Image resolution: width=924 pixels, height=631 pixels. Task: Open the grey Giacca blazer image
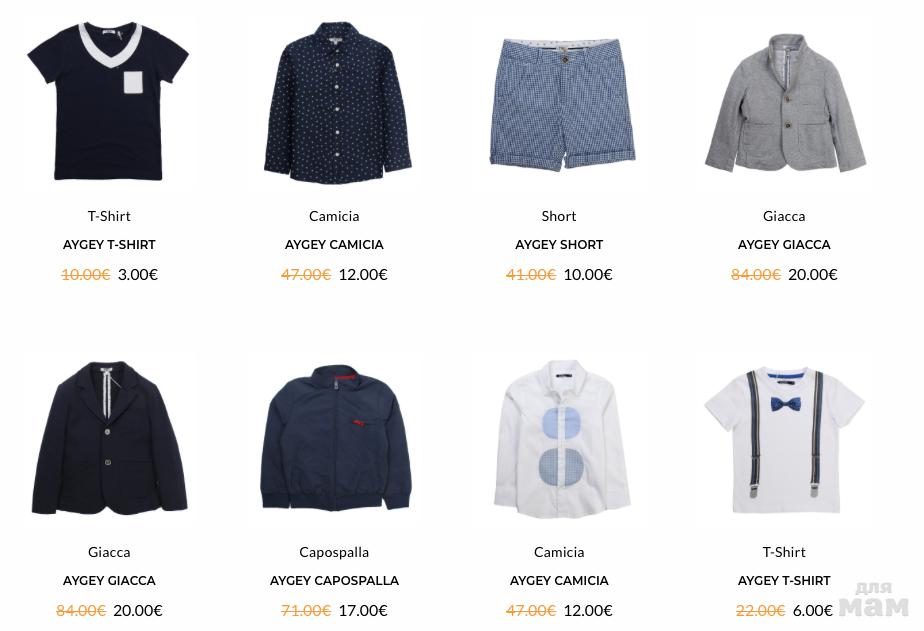pyautogui.click(x=786, y=104)
